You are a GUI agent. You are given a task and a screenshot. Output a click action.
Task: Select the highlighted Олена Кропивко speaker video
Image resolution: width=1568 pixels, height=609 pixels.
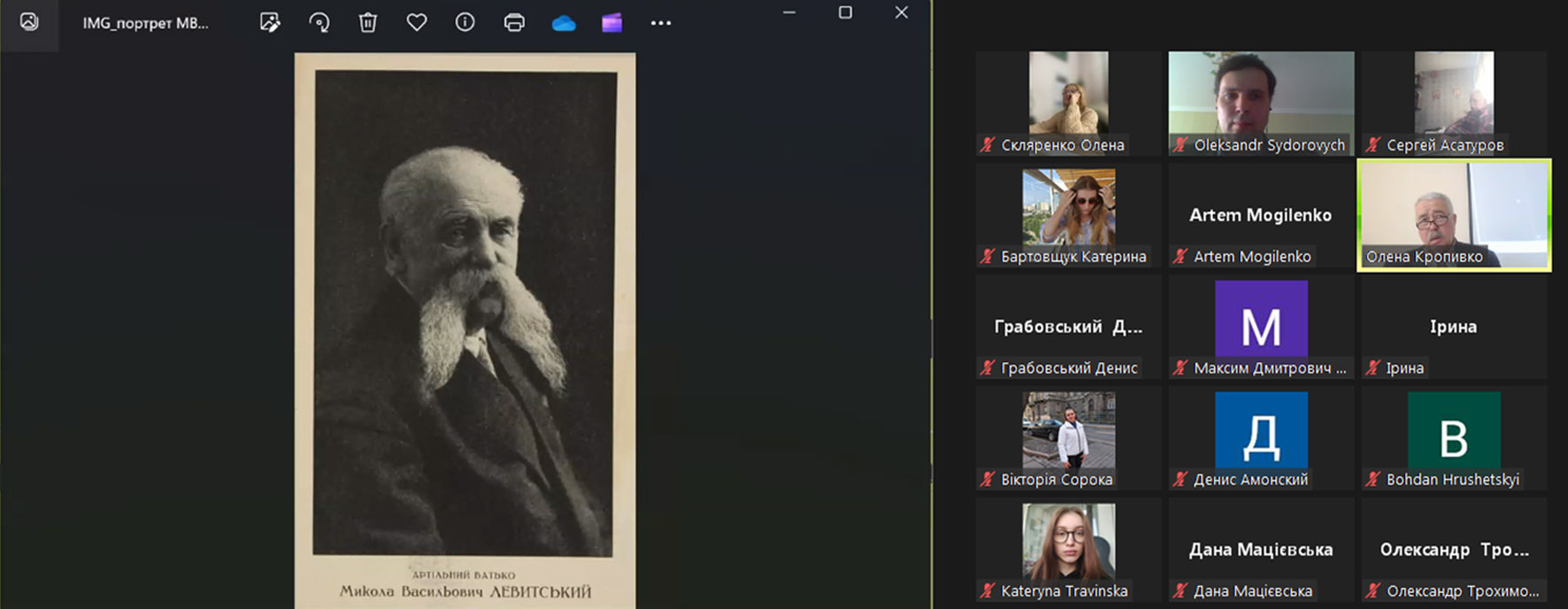tap(1454, 215)
